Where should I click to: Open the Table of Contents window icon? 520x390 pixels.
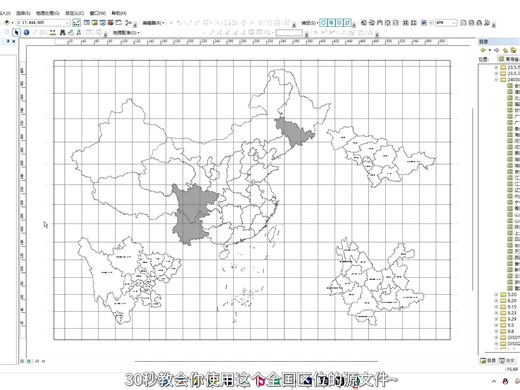coord(86,23)
